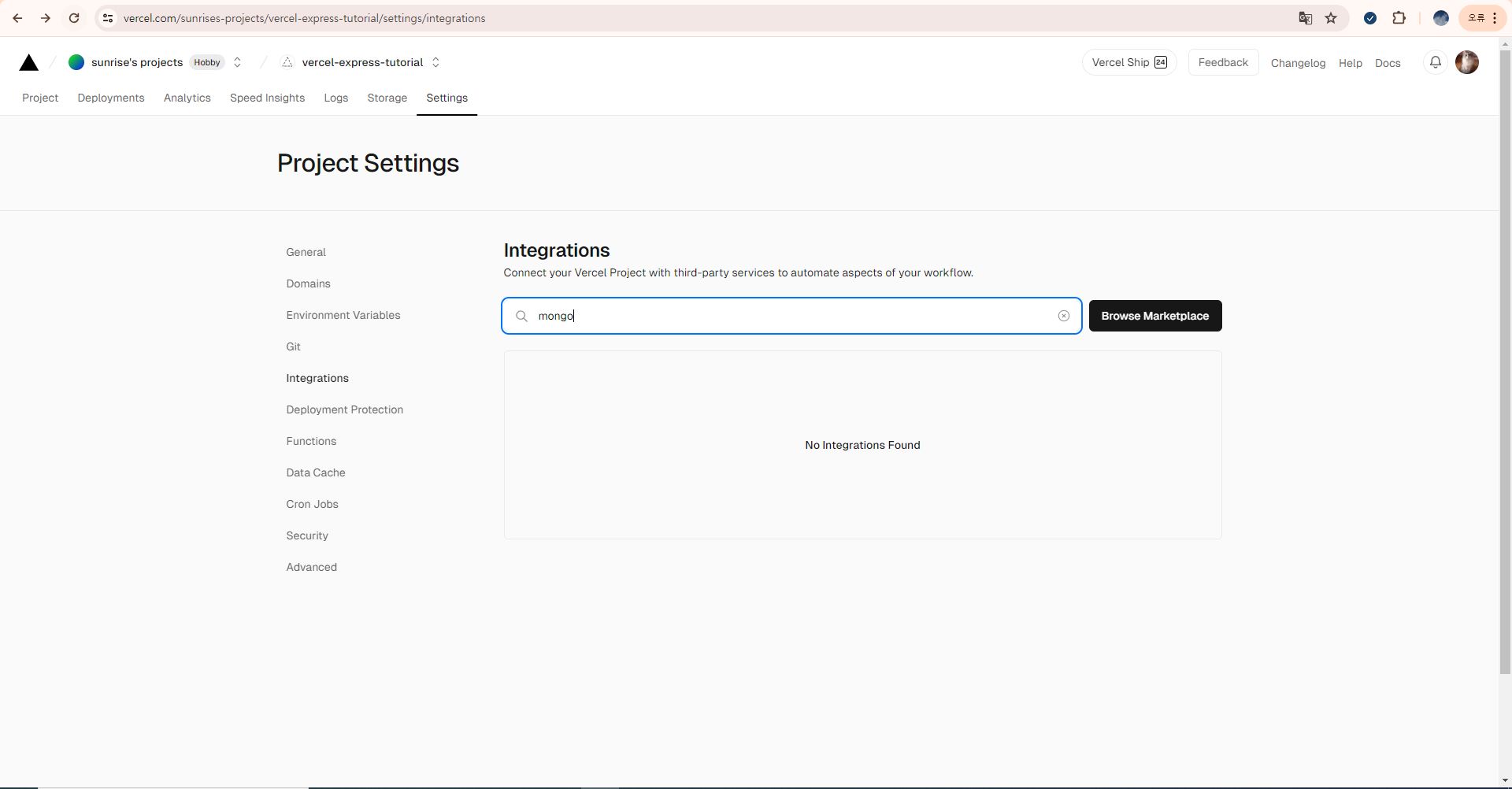The height and width of the screenshot is (789, 1512).
Task: Go forward with the browser forward arrow
Action: point(46,18)
